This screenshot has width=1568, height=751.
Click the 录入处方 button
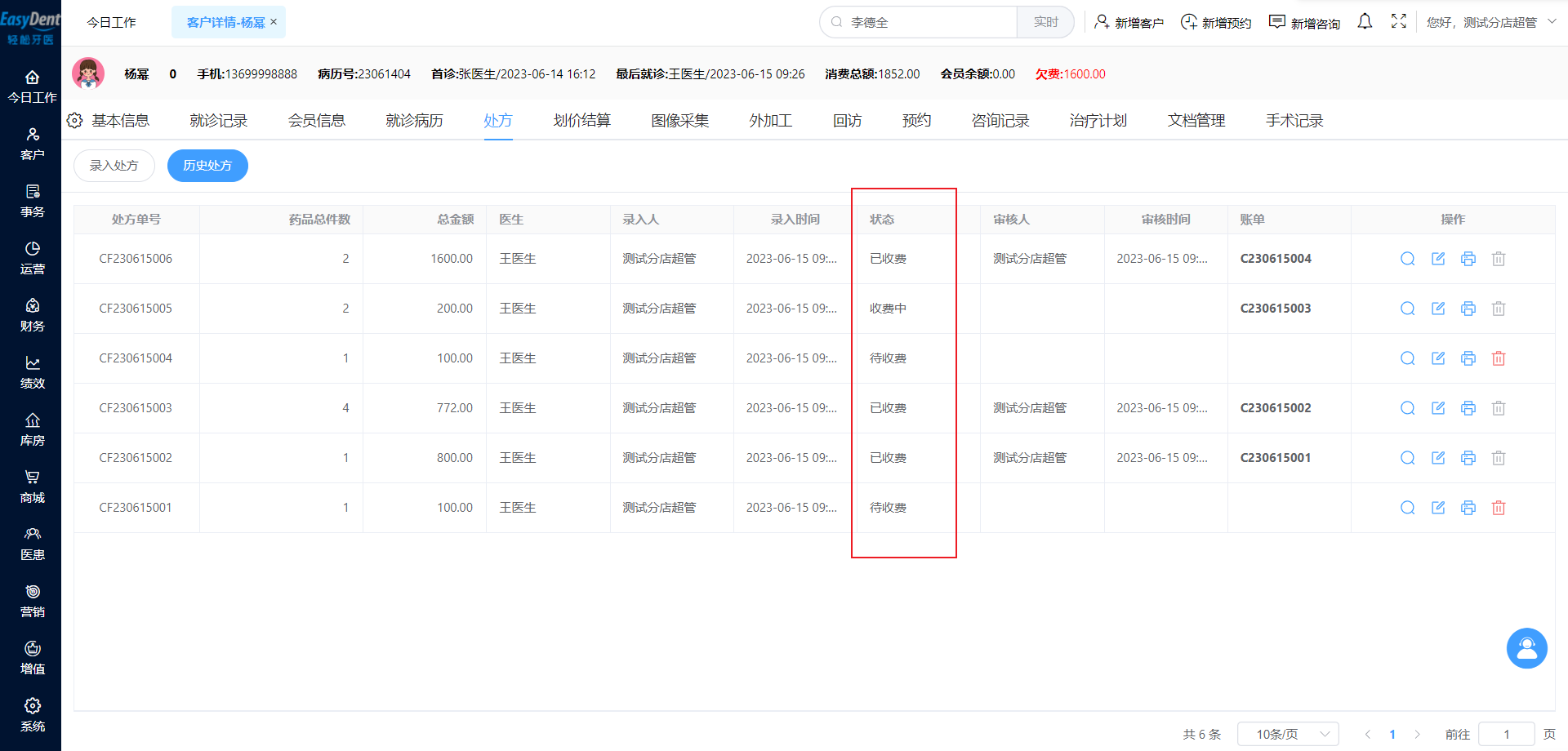point(114,166)
